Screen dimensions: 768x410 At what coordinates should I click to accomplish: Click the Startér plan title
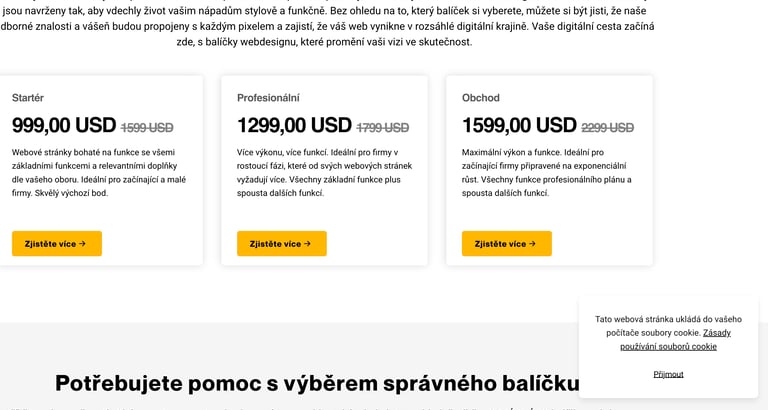[x=28, y=98]
